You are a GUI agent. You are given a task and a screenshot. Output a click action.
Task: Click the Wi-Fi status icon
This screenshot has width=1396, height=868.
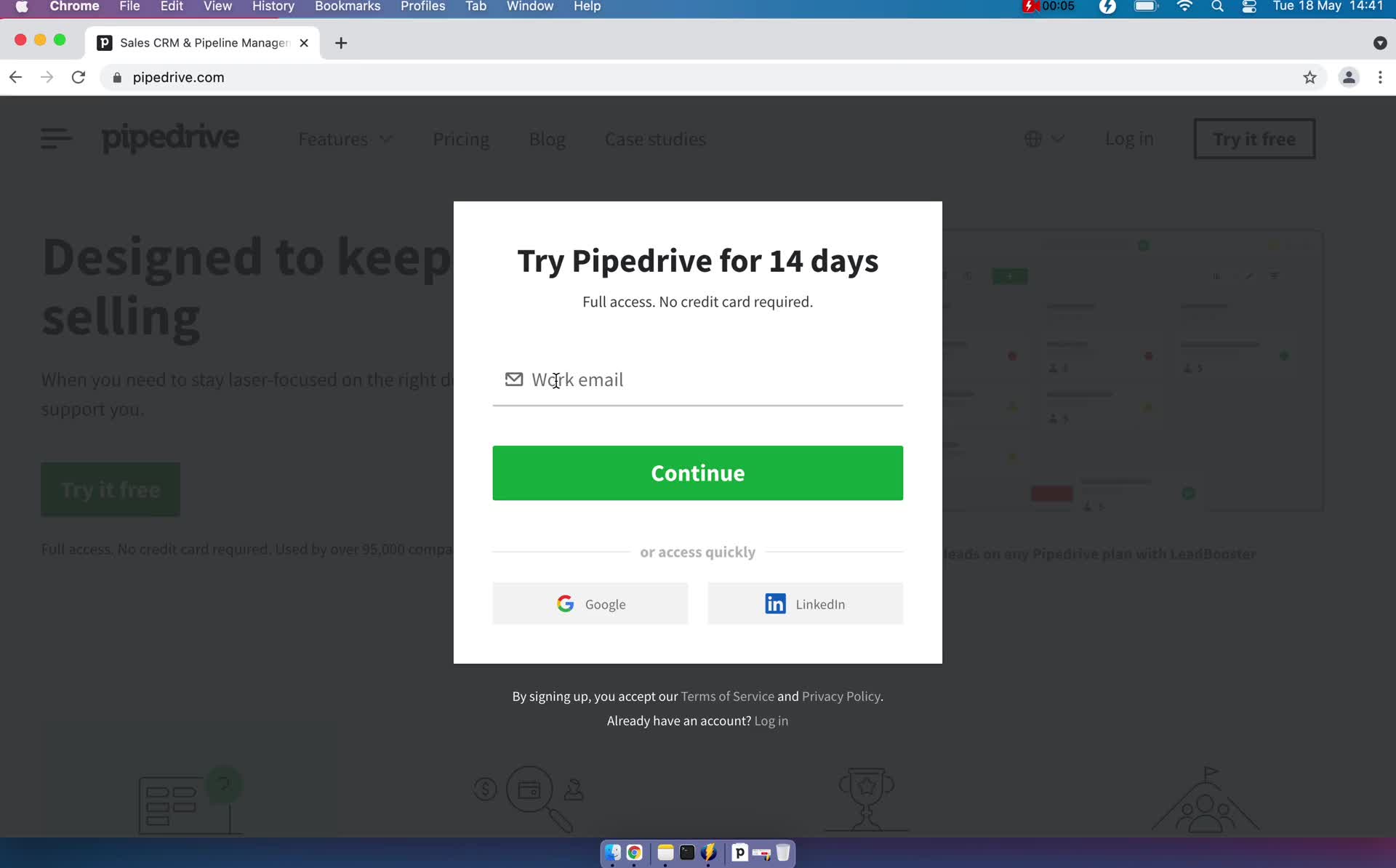tap(1184, 7)
